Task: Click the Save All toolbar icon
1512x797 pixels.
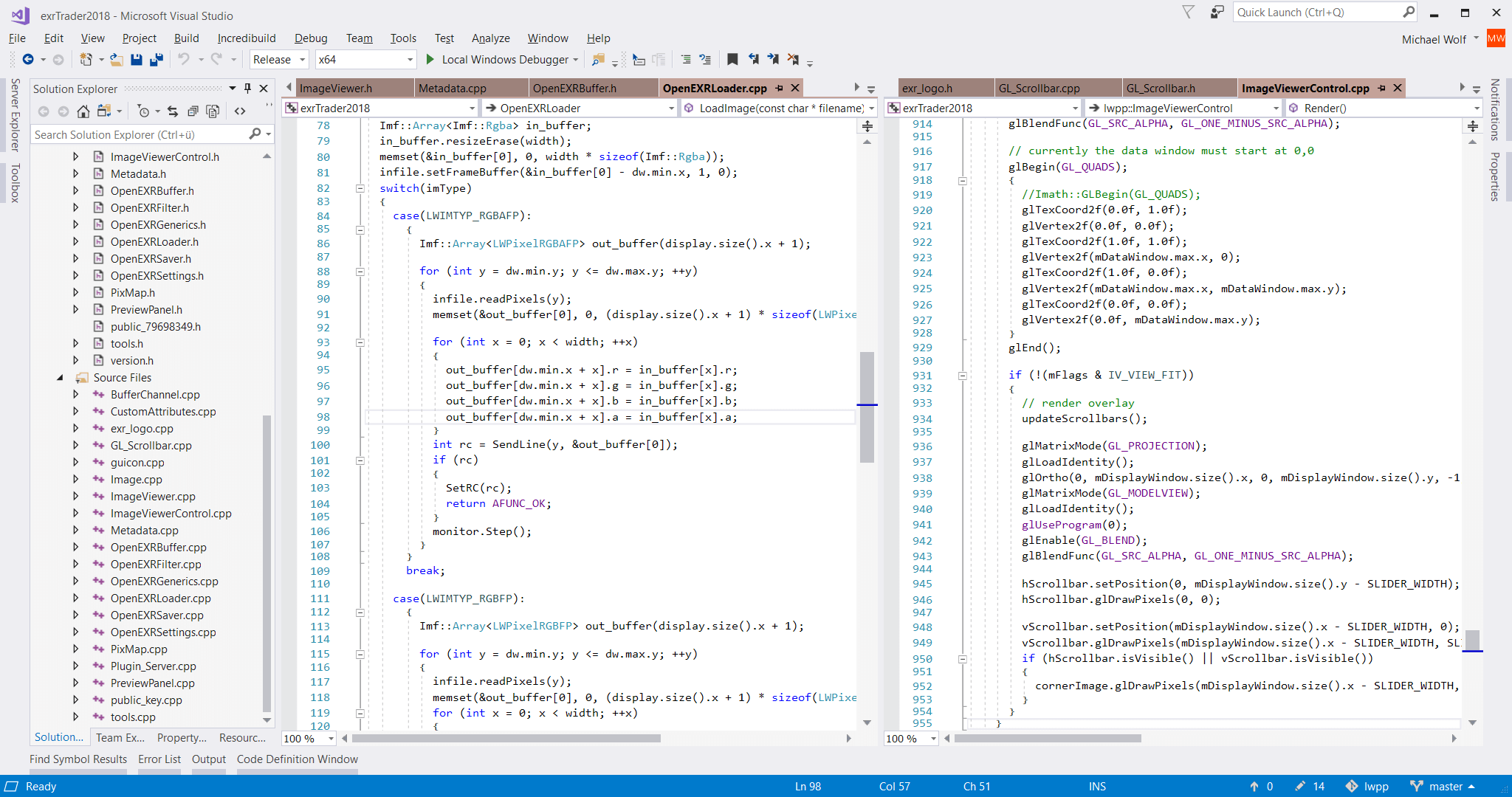Action: (x=156, y=60)
